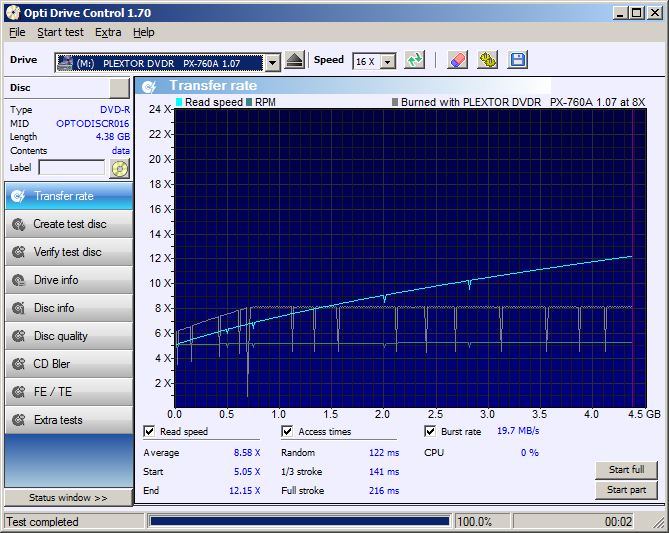669x533 pixels.
Task: Open the Help menu
Action: click(143, 32)
